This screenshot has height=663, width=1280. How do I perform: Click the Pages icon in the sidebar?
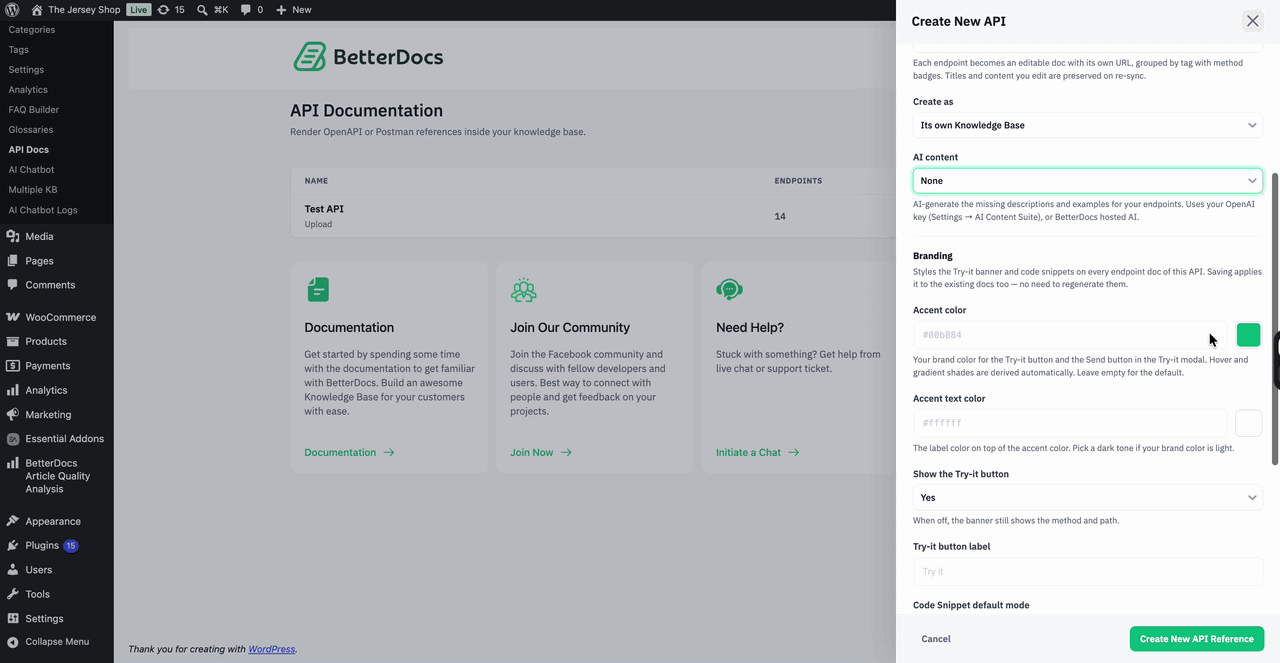13,261
